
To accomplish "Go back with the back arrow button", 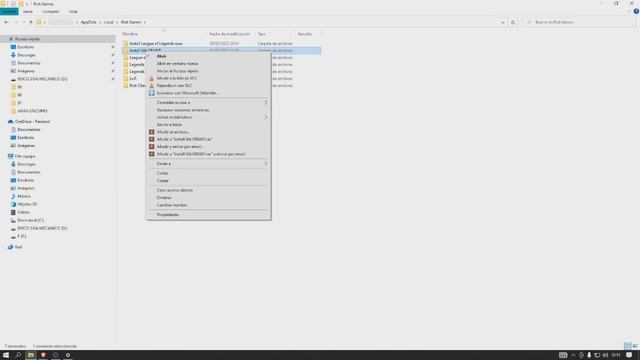I will [x=6, y=22].
